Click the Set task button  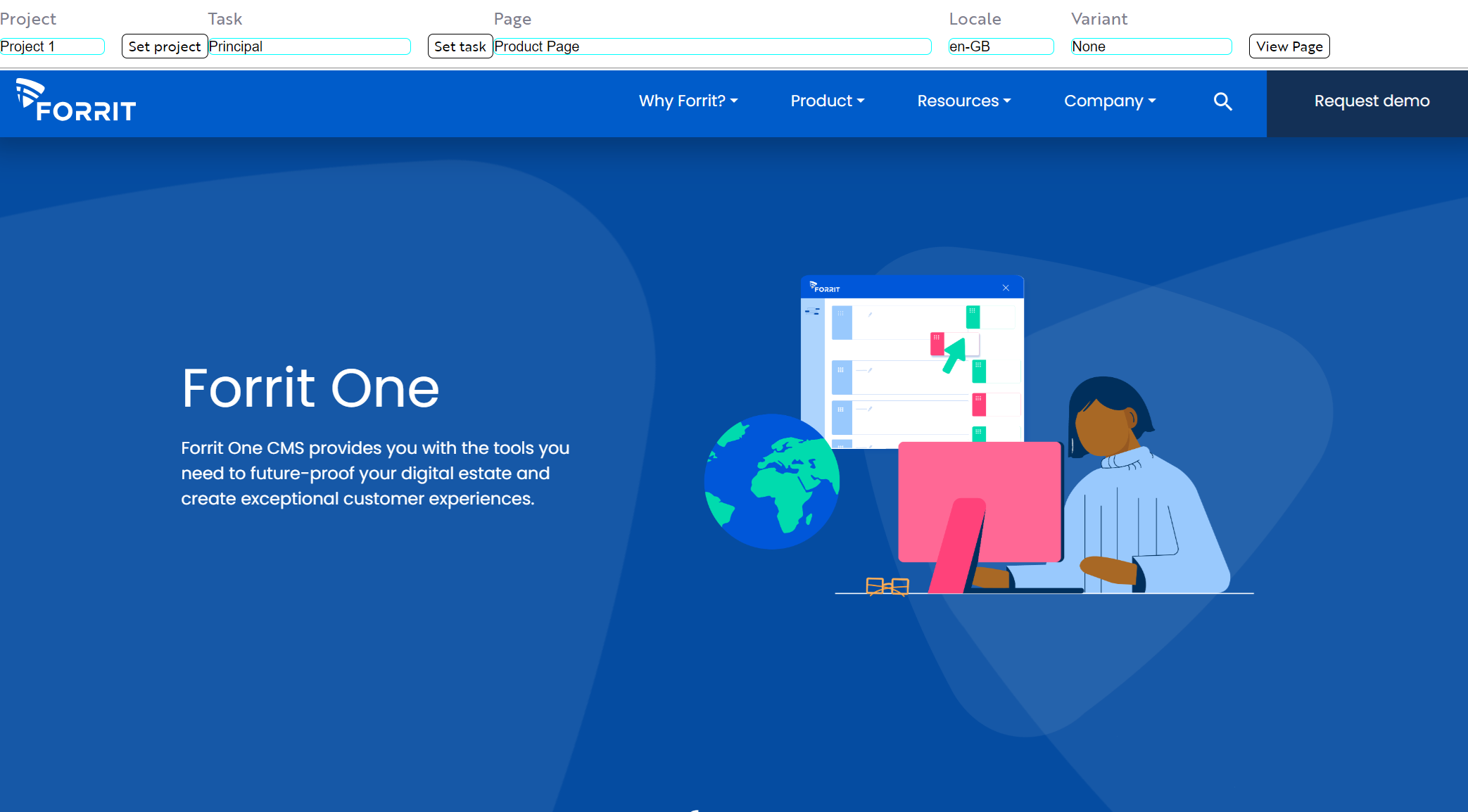click(x=460, y=46)
